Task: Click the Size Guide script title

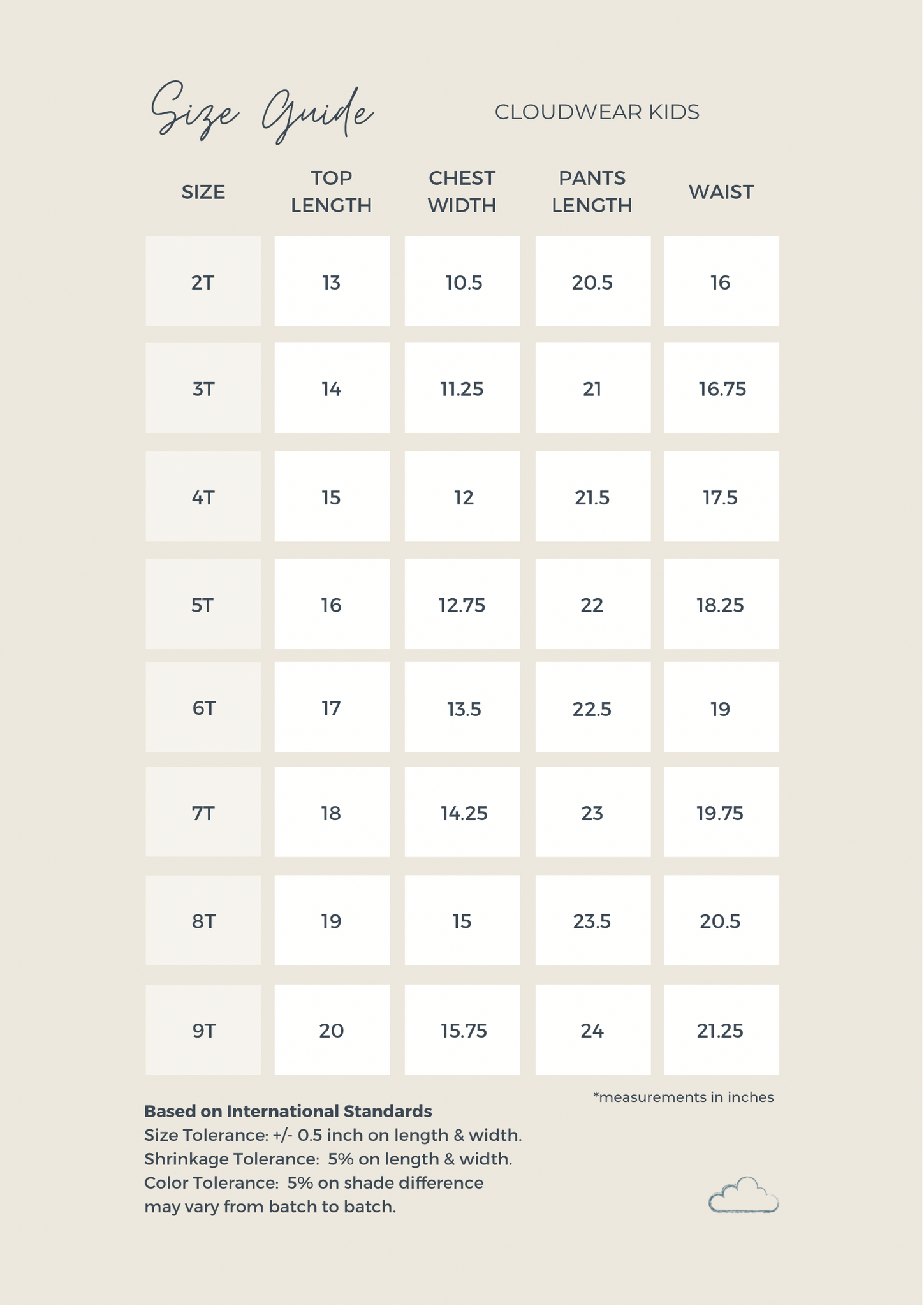Action: tap(261, 112)
